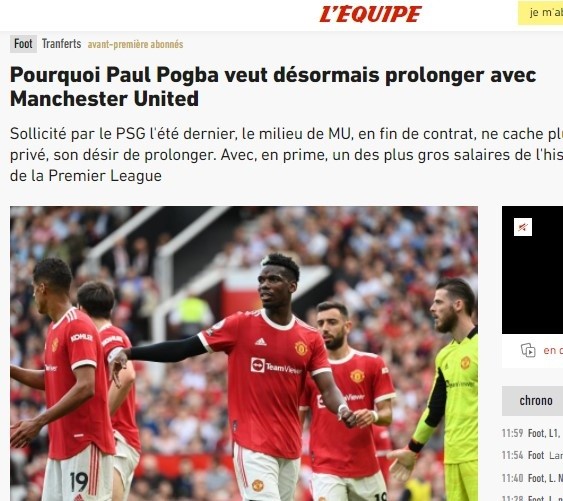Open the Tranferts section link
The width and height of the screenshot is (563, 501).
click(61, 44)
